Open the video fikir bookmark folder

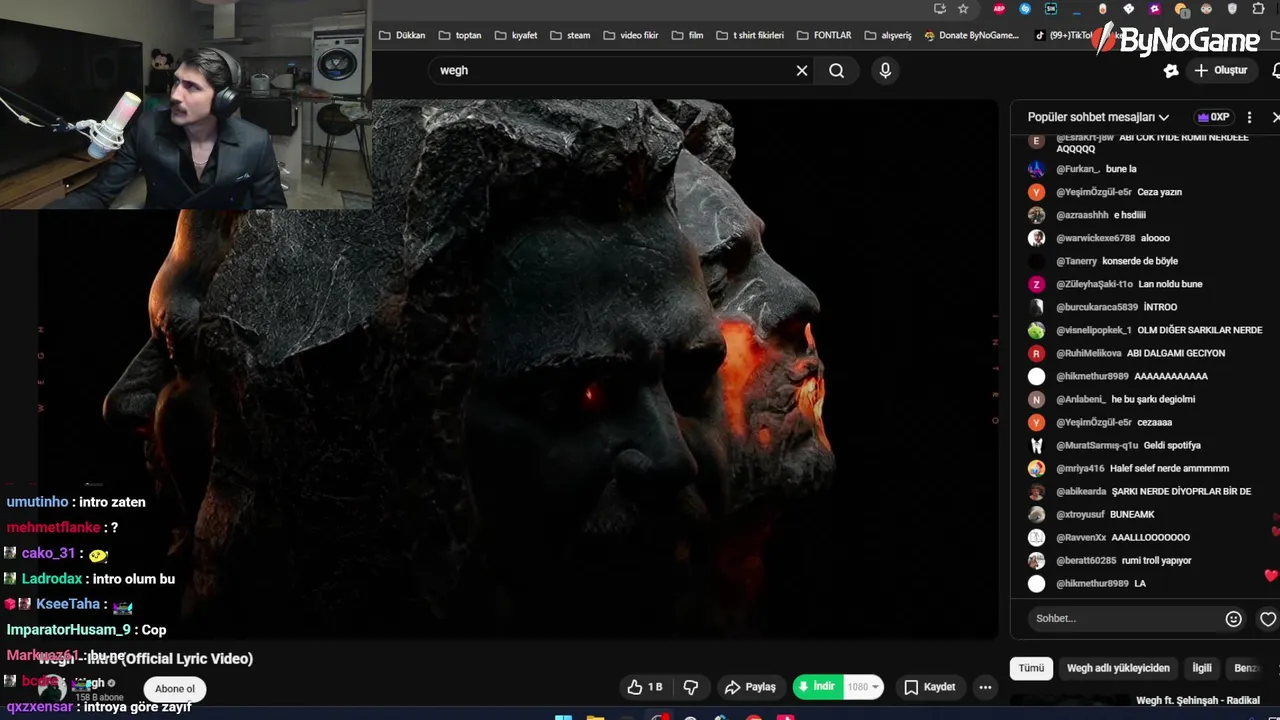tap(631, 35)
